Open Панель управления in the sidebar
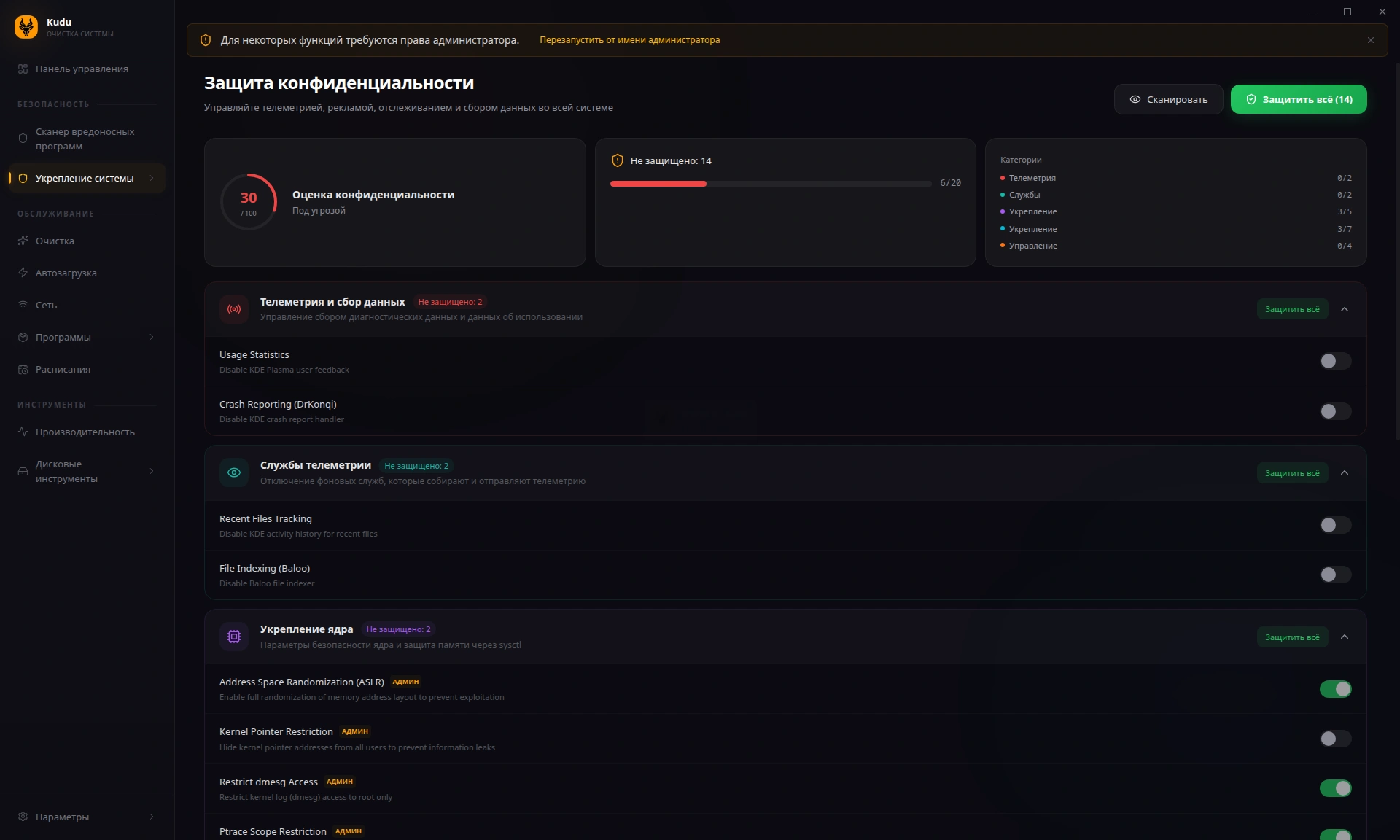 point(82,69)
